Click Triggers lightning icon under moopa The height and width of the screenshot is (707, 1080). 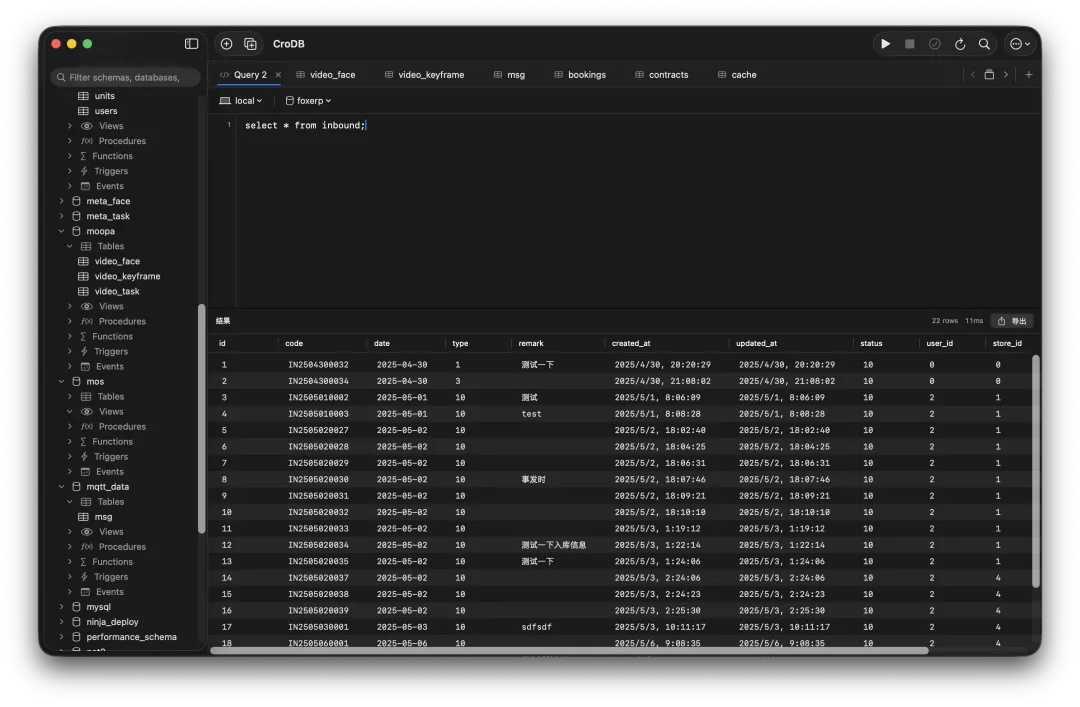click(x=84, y=351)
